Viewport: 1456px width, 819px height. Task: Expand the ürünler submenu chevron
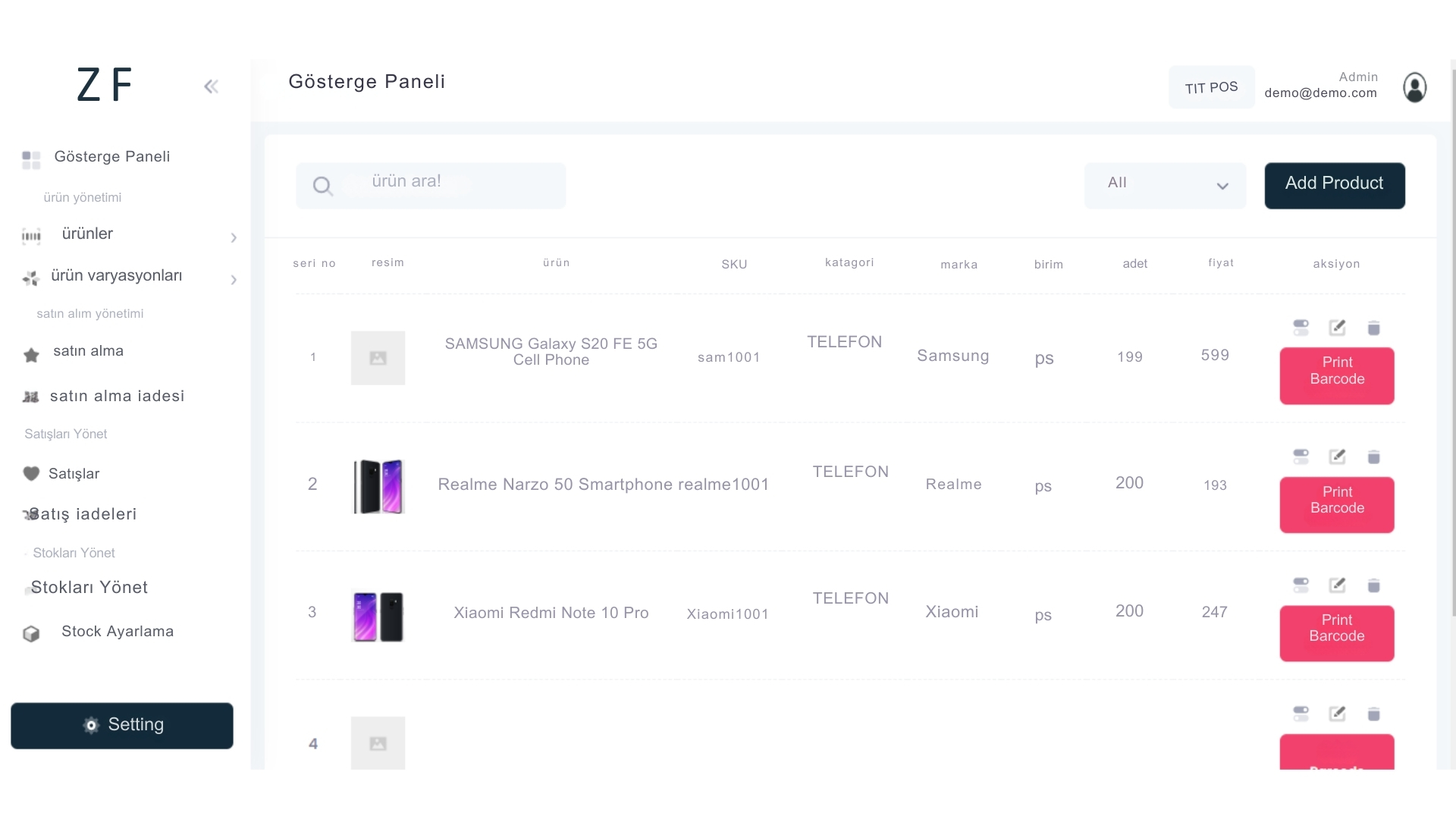[x=234, y=238]
